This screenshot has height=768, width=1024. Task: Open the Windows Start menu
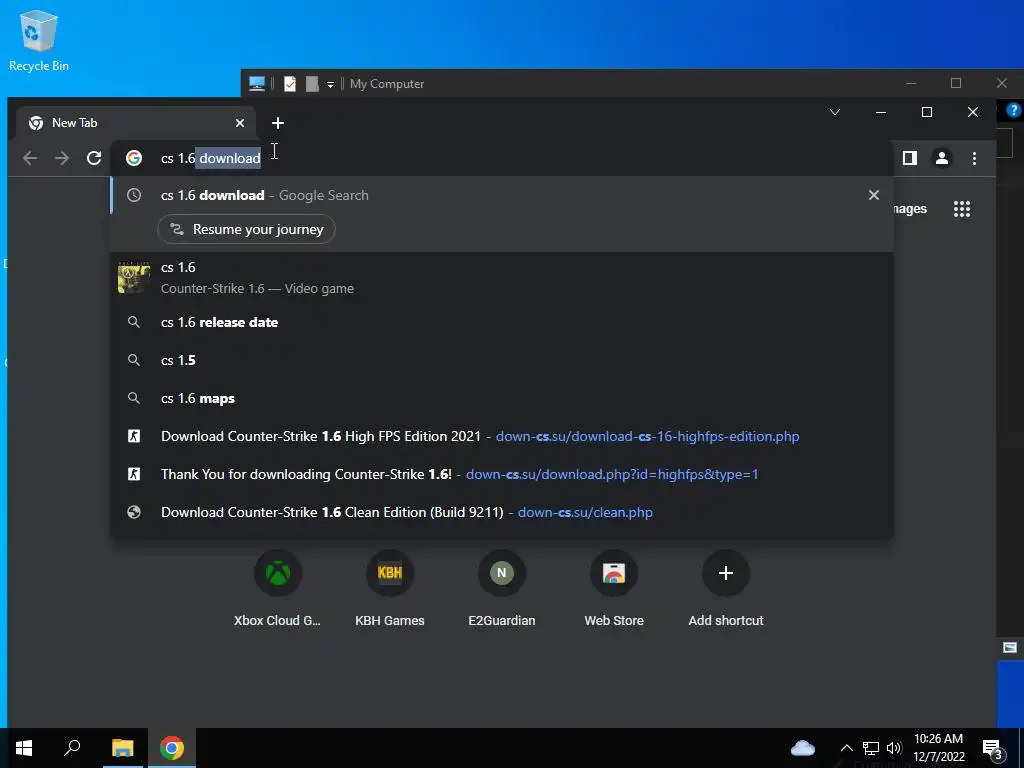click(x=24, y=748)
